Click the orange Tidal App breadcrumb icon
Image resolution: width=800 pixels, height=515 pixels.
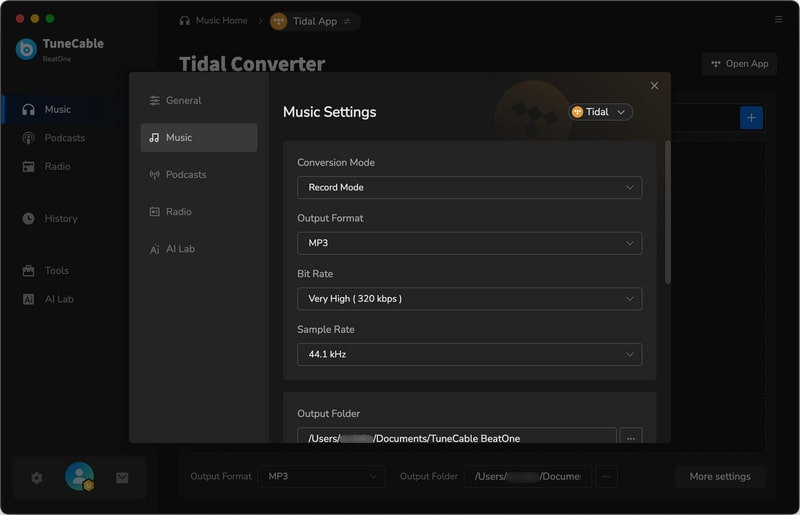click(279, 21)
